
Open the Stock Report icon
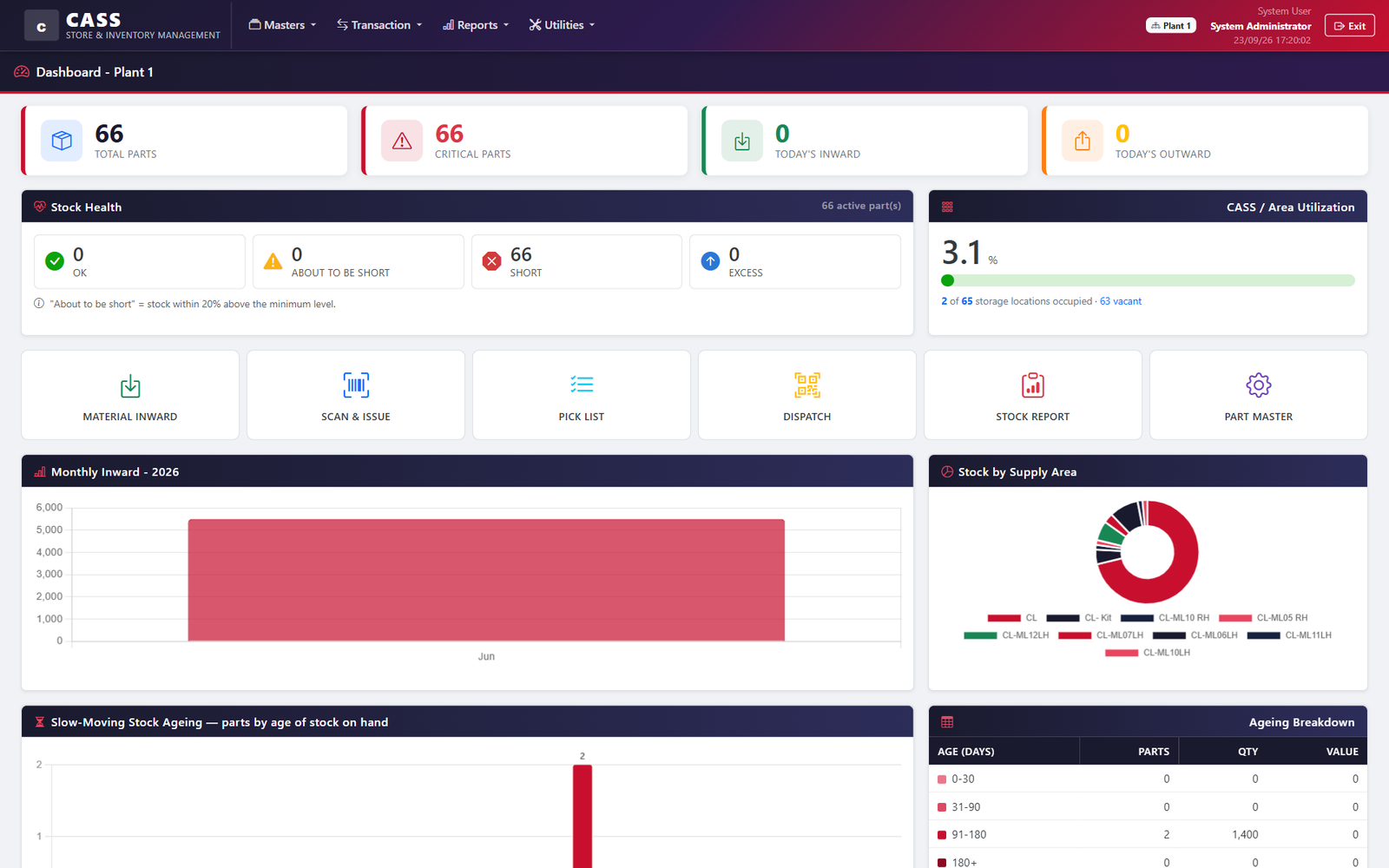(1033, 385)
